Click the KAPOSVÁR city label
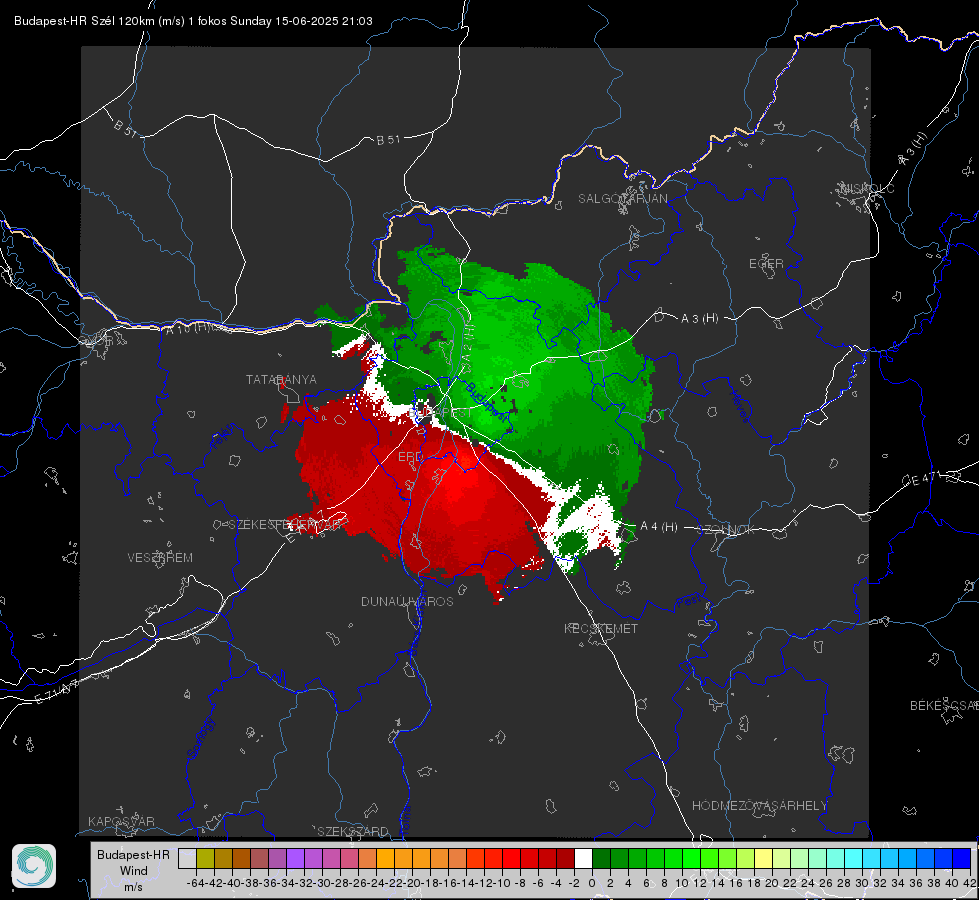Viewport: 979px width, 900px height. click(121, 821)
